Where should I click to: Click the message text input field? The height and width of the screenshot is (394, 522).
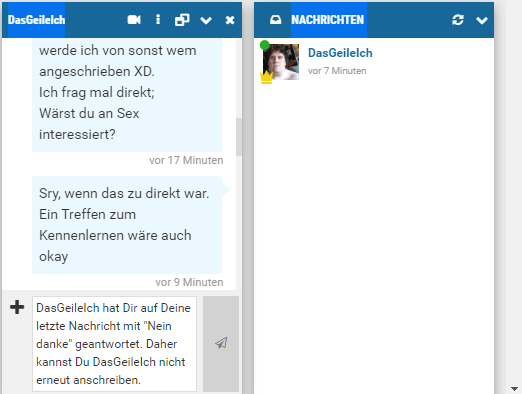(x=114, y=344)
